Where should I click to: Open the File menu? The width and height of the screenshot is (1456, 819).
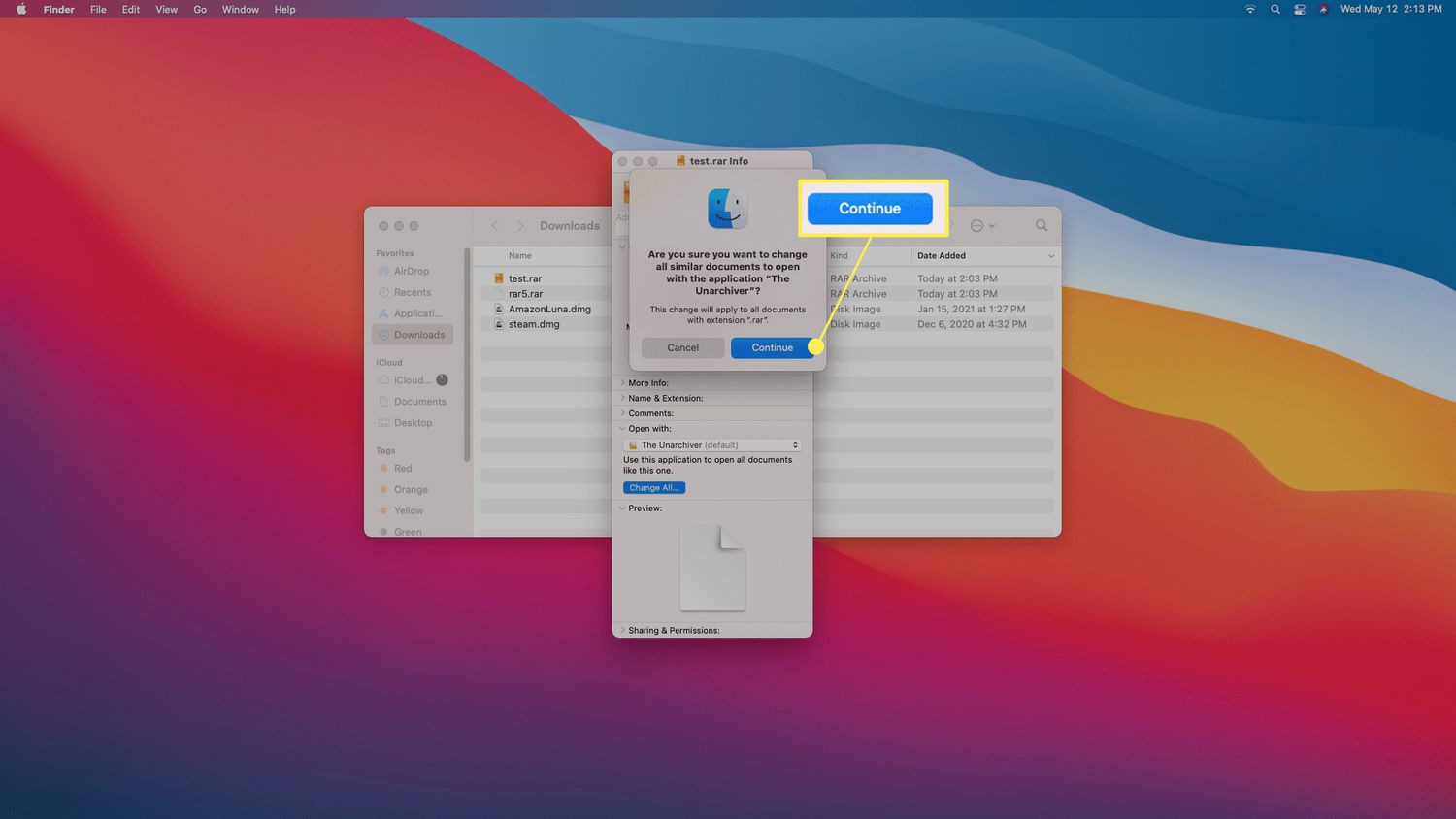click(x=98, y=10)
